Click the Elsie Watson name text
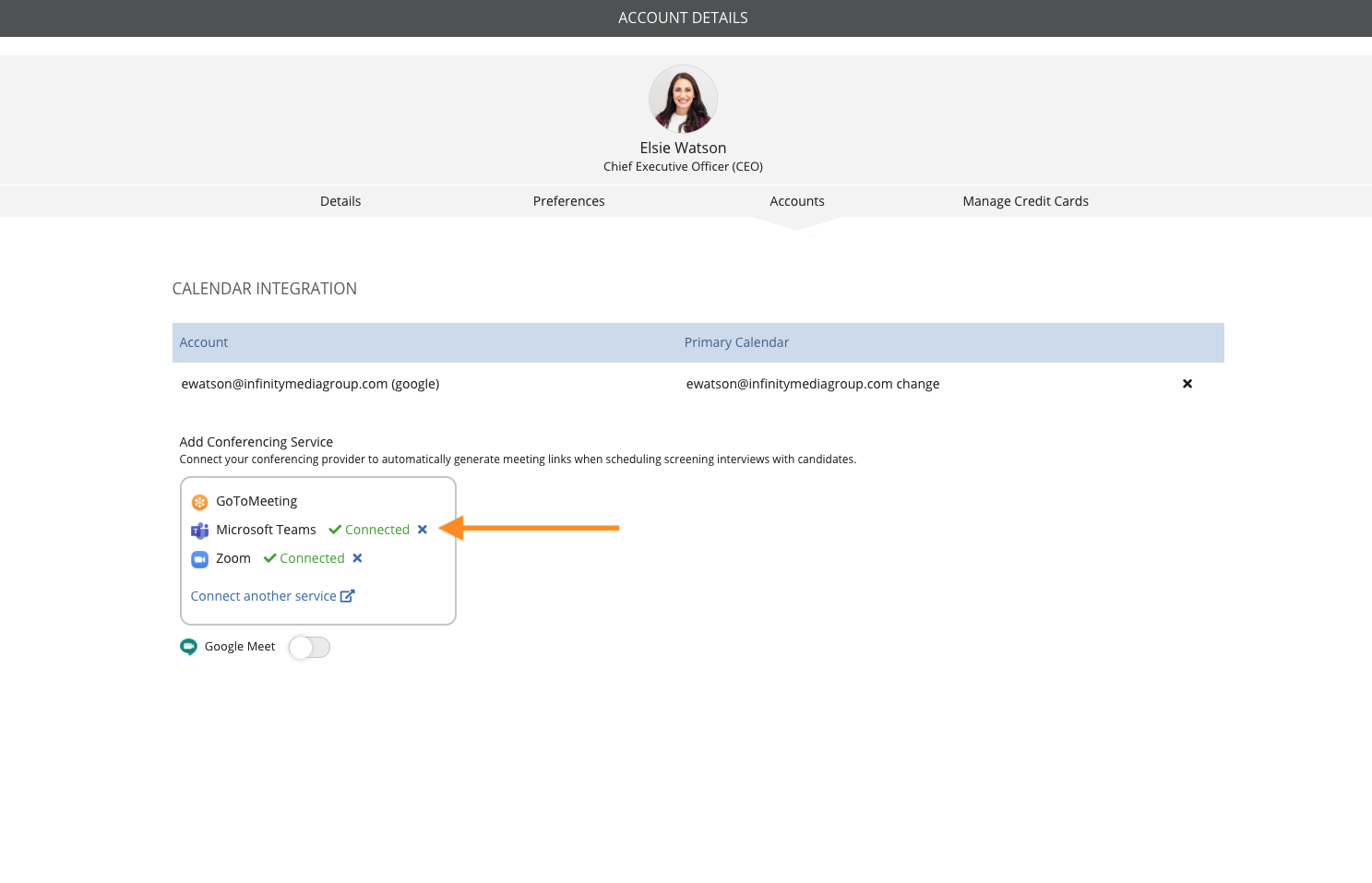This screenshot has width=1372, height=883. tap(683, 148)
